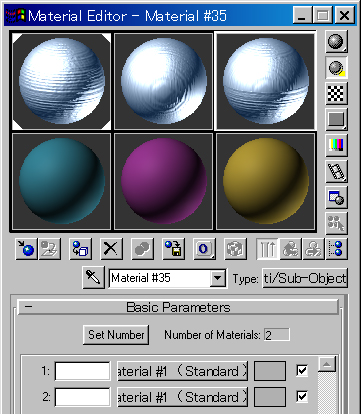Click the name field for sub-material 1

82,371
